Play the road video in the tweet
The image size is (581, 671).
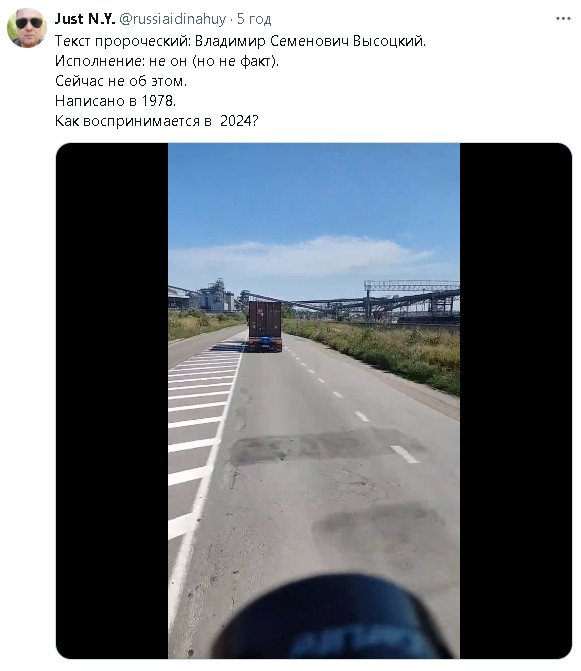point(314,401)
